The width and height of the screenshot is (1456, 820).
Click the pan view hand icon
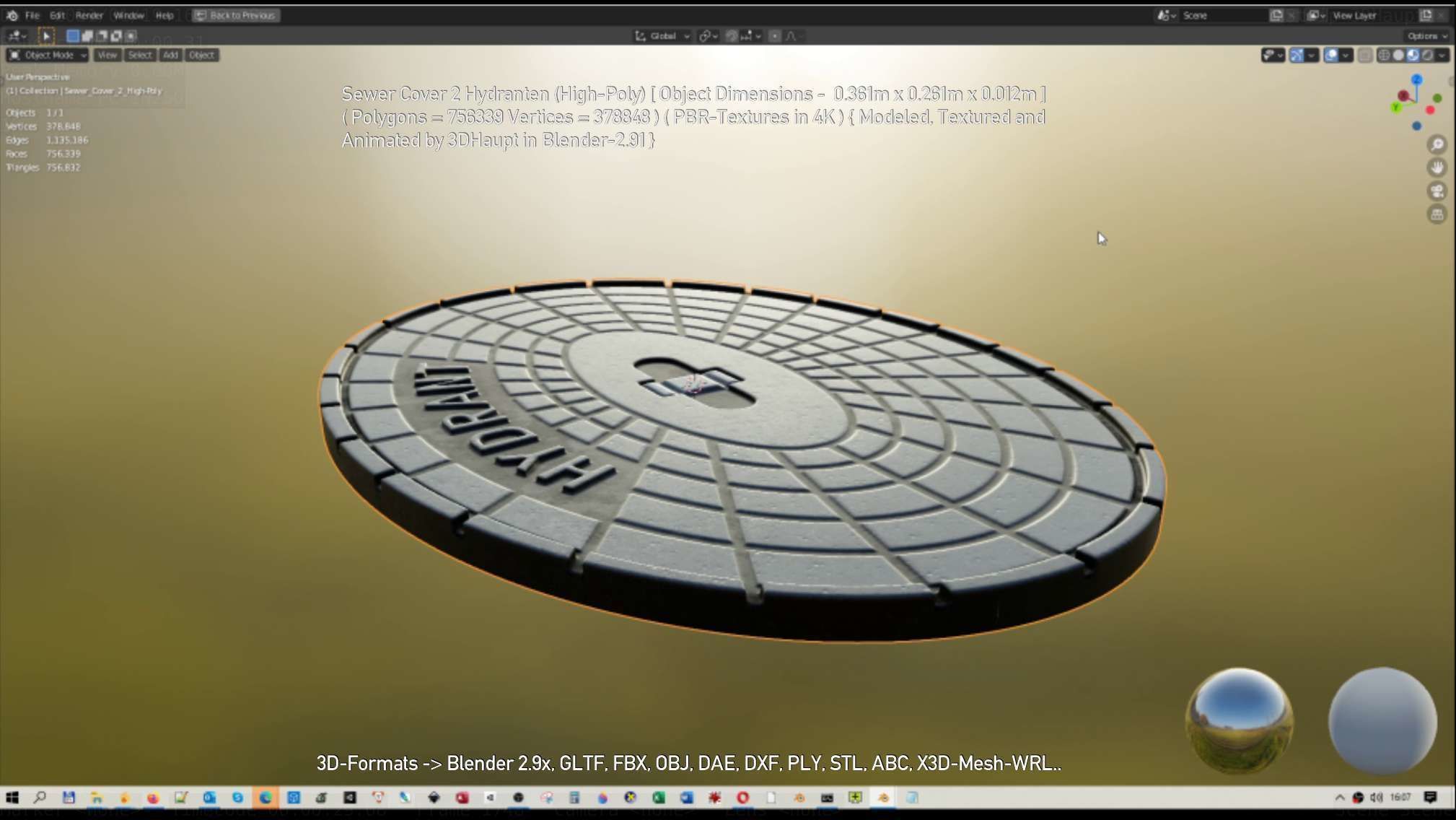click(1437, 167)
